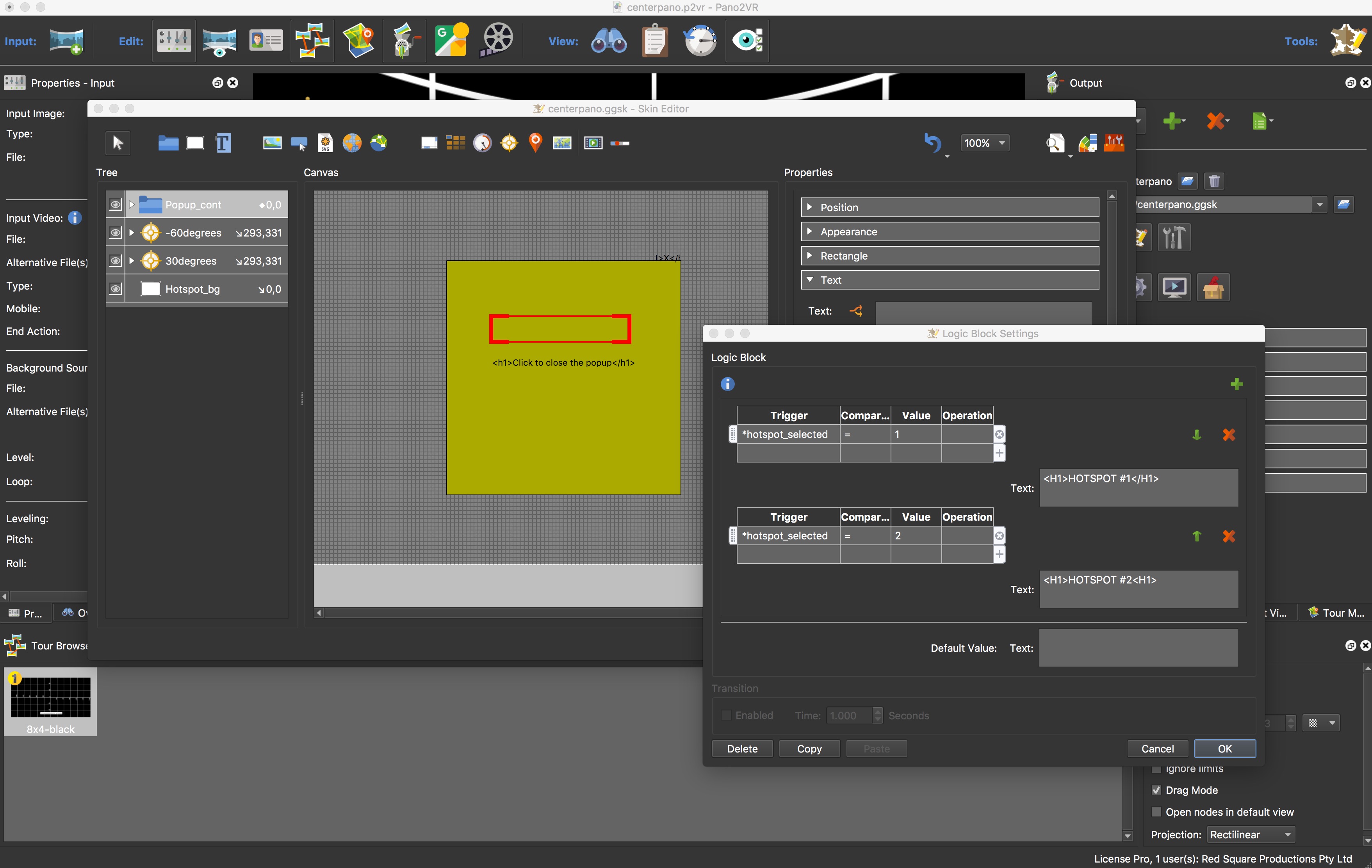Open the Tour Browser icon in Edit toolbar
This screenshot has width=1372, height=868.
pos(312,41)
